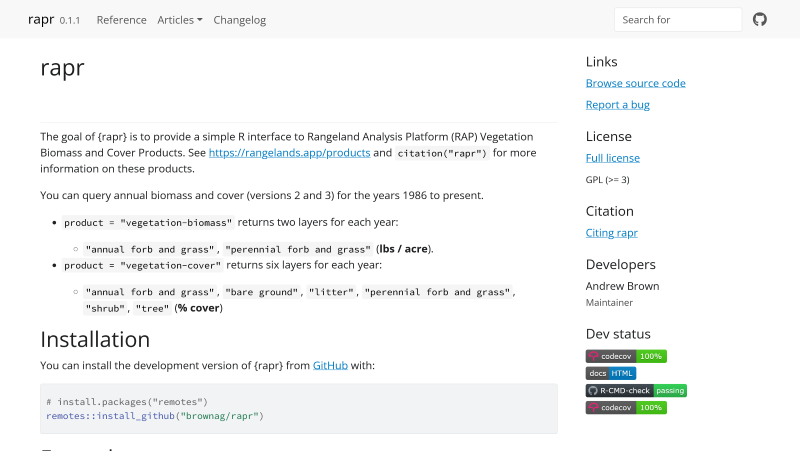Follow the GitHub link in Installation section
The height and width of the screenshot is (451, 800).
(x=330, y=366)
